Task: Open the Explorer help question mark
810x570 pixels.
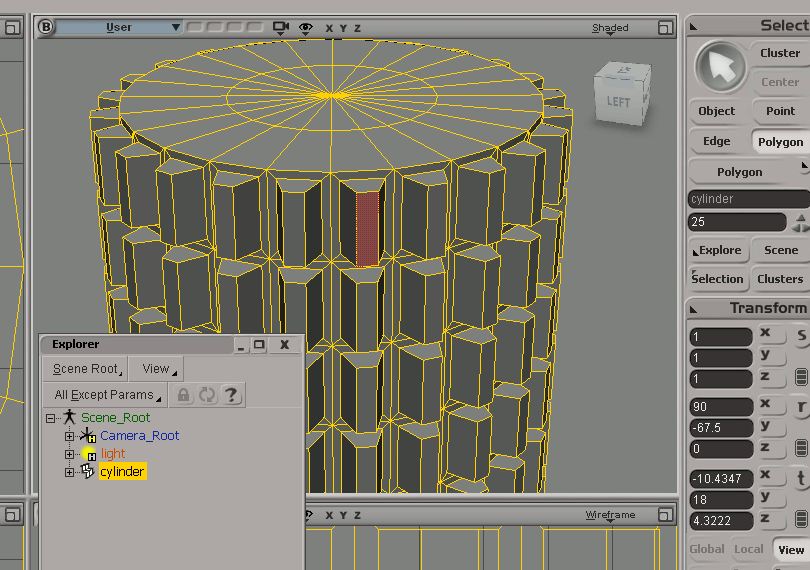Action: [231, 395]
